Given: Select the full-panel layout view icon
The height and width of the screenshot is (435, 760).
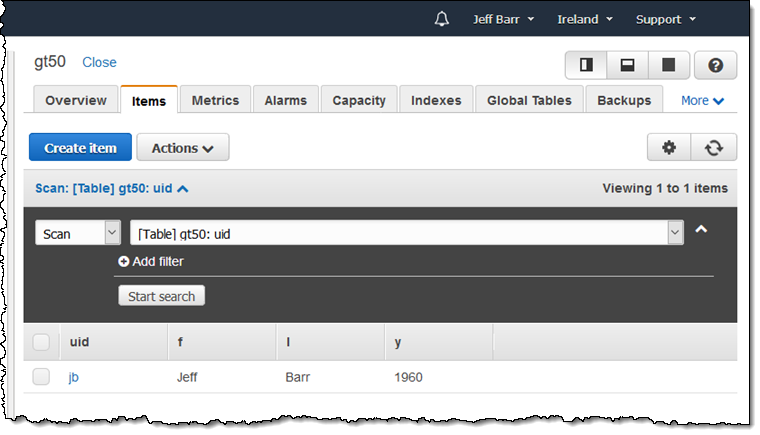Looking at the screenshot, I should pos(667,65).
